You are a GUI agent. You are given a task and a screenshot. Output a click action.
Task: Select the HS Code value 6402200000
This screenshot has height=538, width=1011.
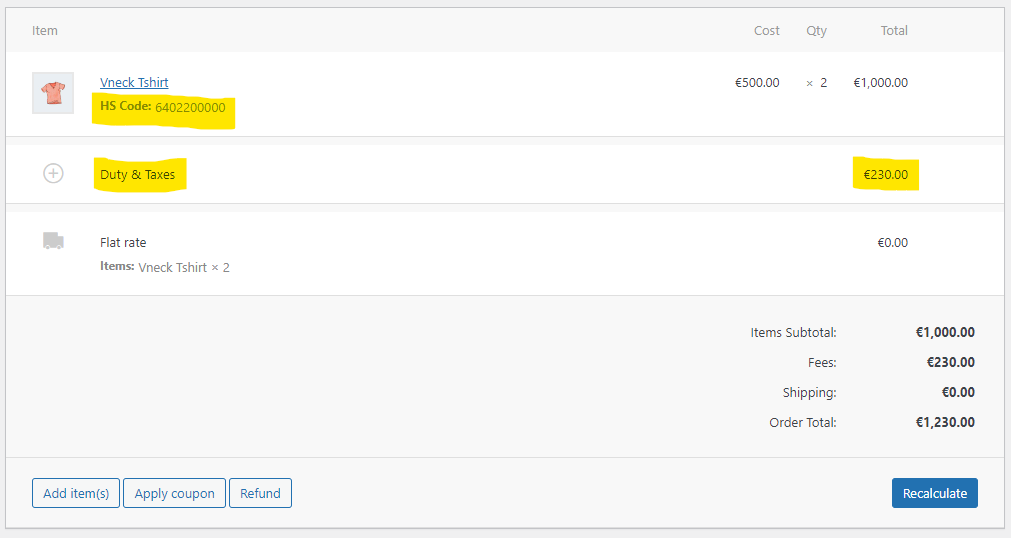190,108
